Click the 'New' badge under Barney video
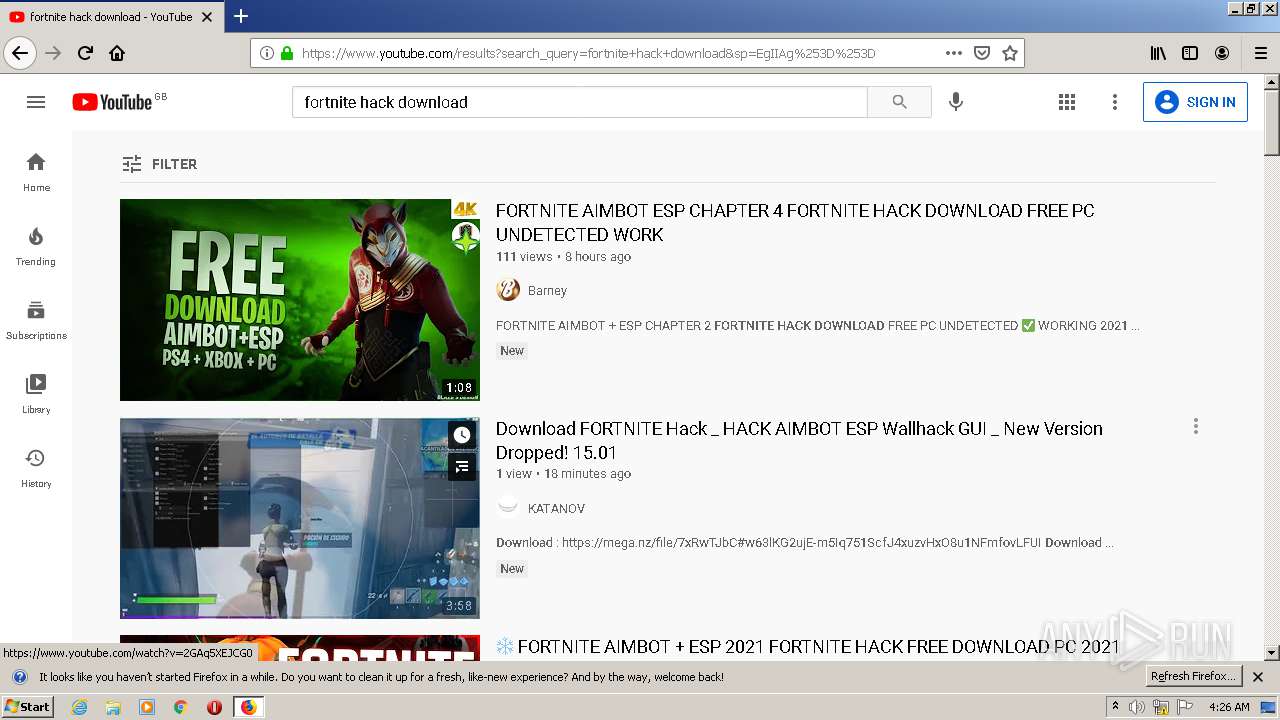 [512, 351]
